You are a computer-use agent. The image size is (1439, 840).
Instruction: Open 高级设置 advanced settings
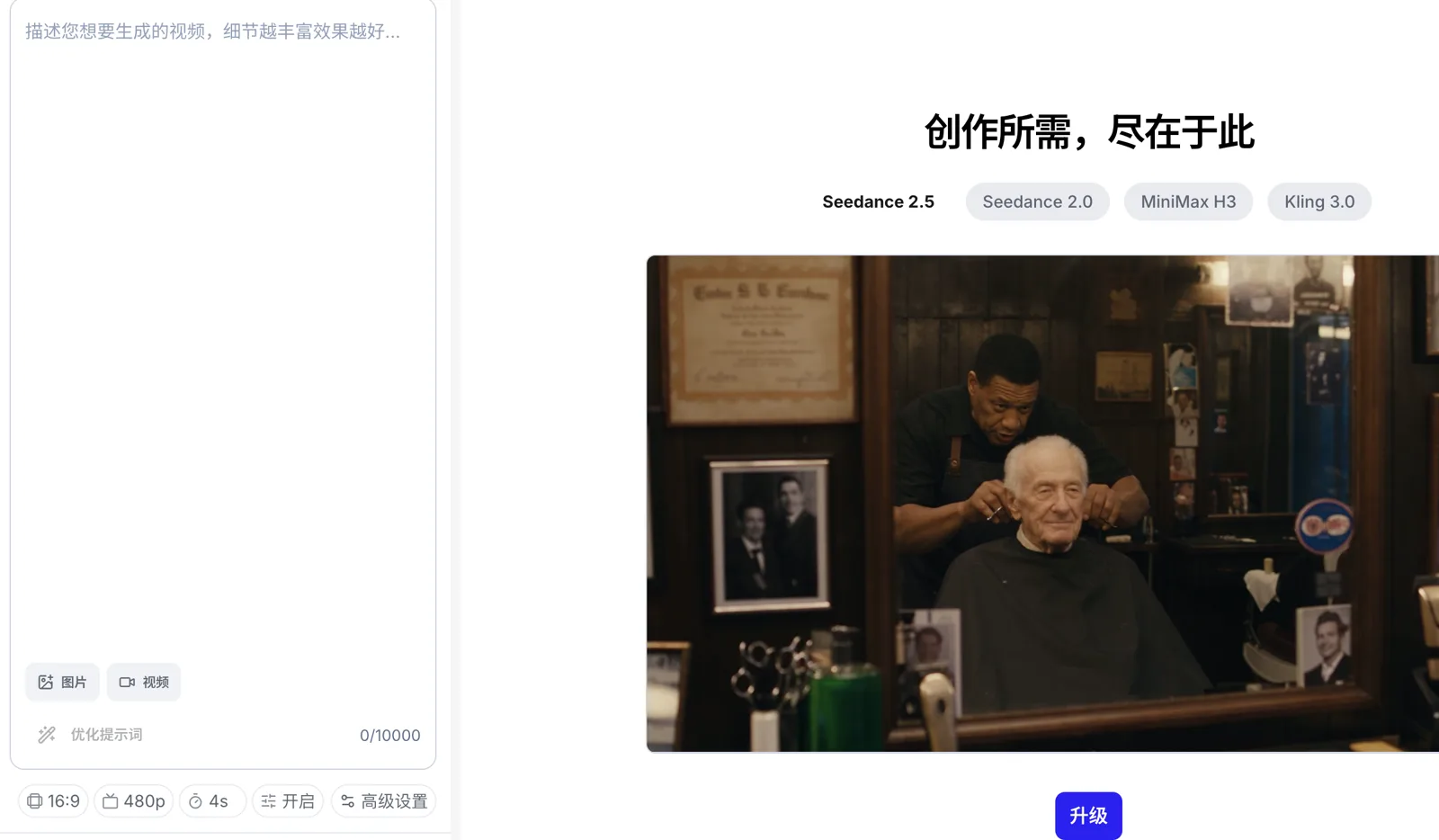pos(384,801)
